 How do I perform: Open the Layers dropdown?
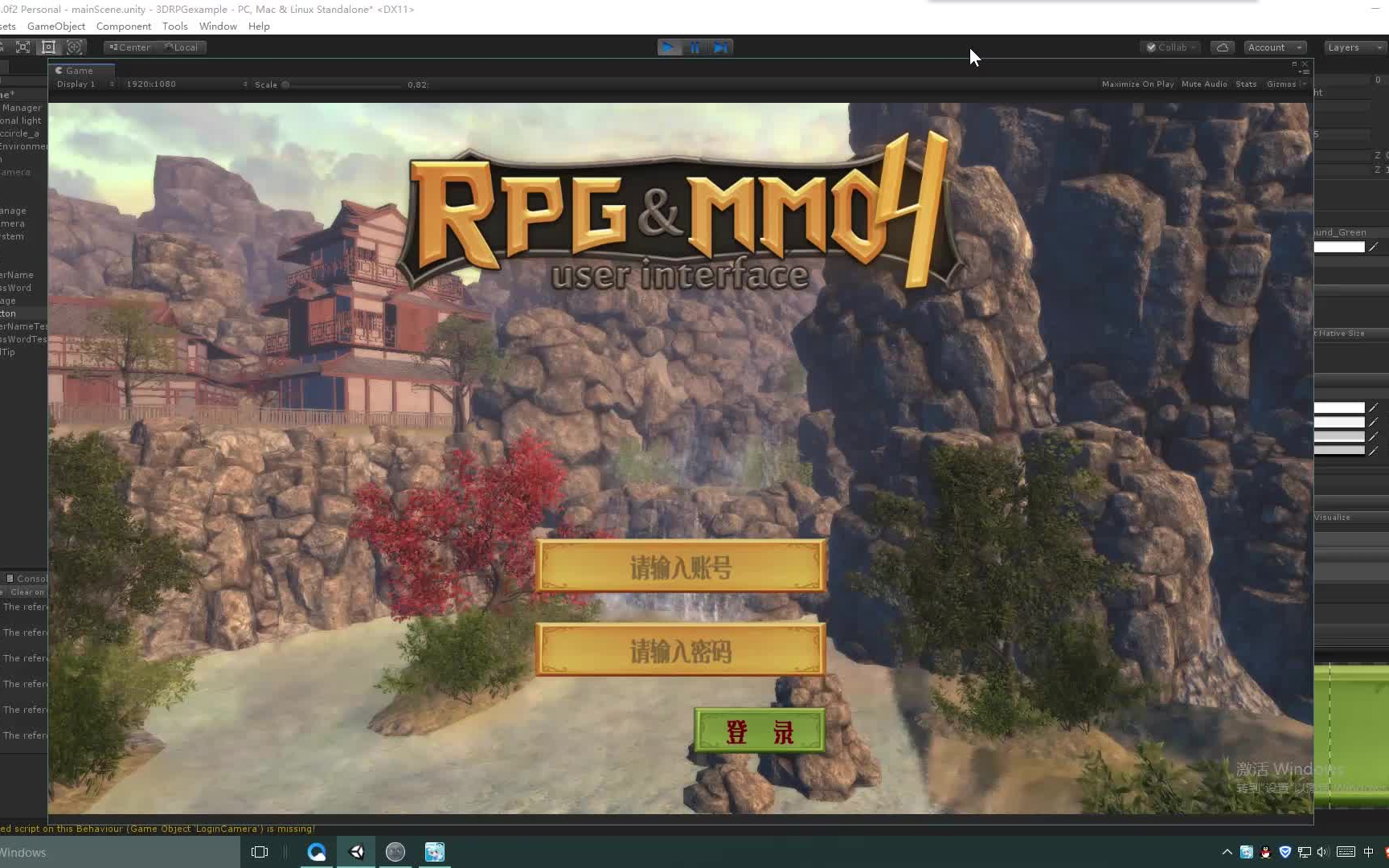(x=1355, y=47)
